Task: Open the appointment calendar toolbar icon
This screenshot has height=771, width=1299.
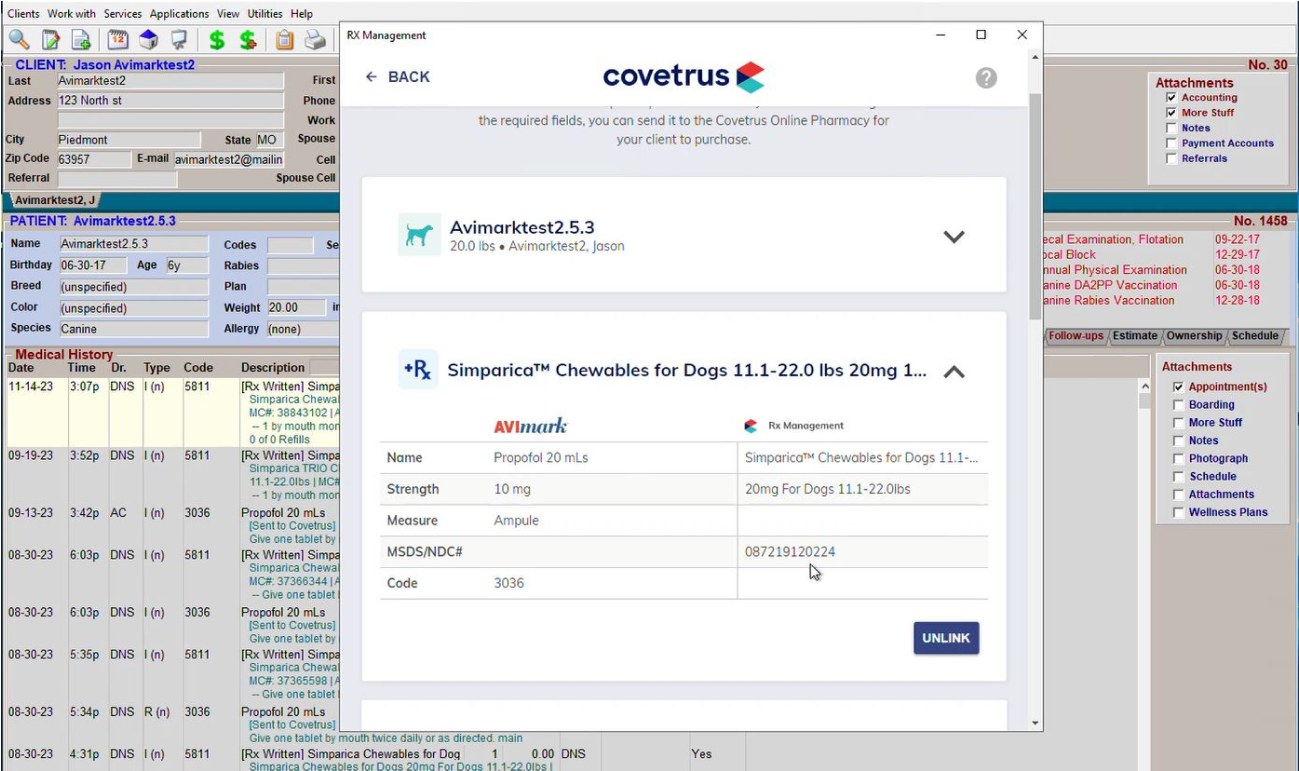Action: coord(118,40)
